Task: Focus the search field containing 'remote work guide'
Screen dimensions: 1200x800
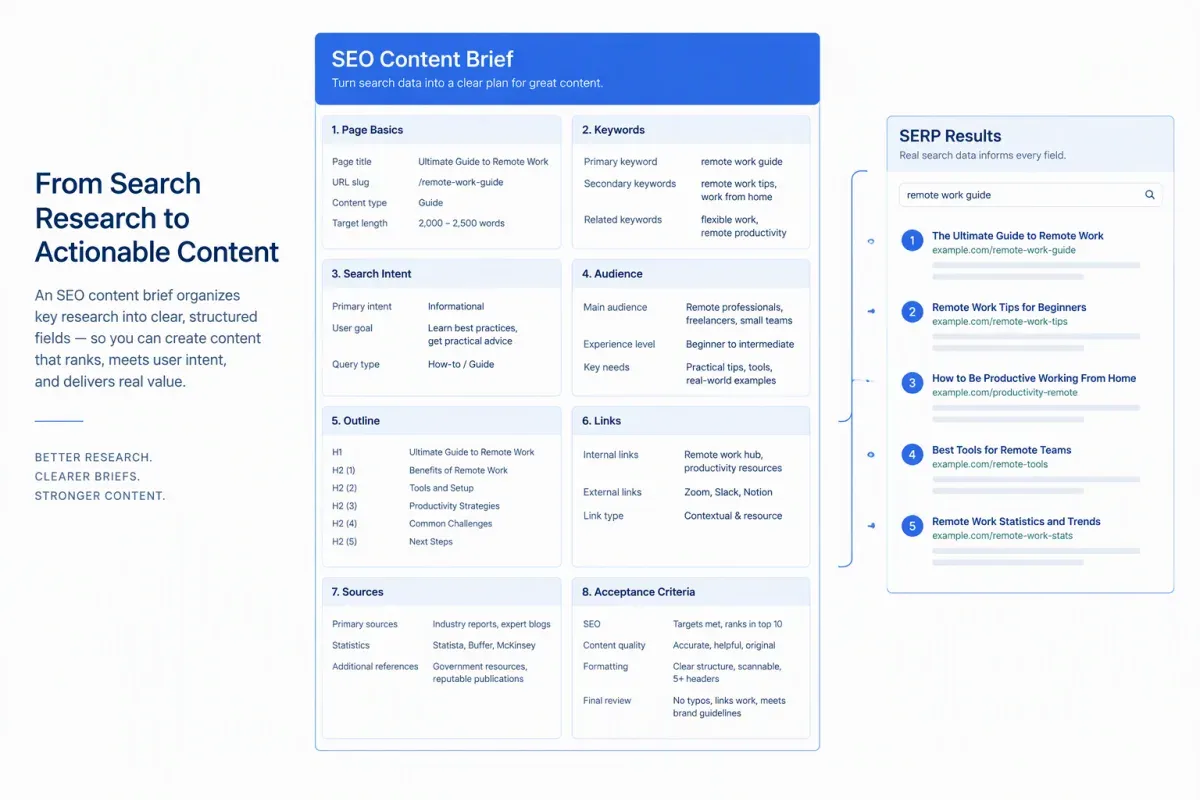Action: tap(1030, 195)
